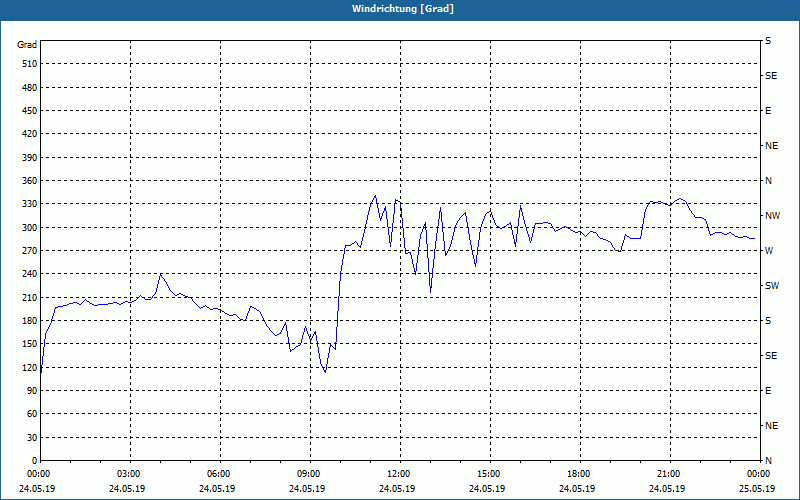Select the 06:00 time label
800x500 pixels.
click(x=217, y=474)
